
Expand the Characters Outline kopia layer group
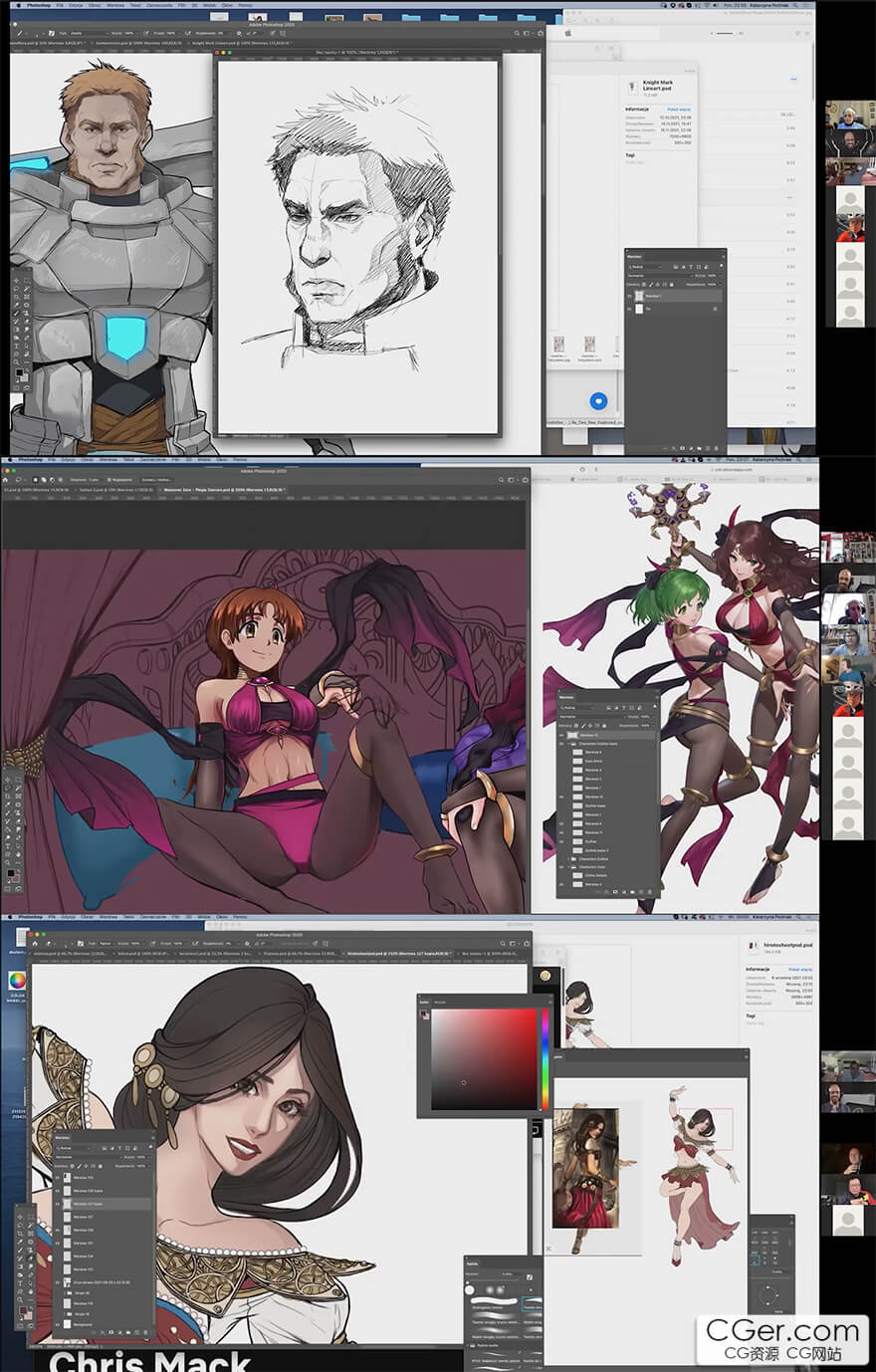pos(568,744)
